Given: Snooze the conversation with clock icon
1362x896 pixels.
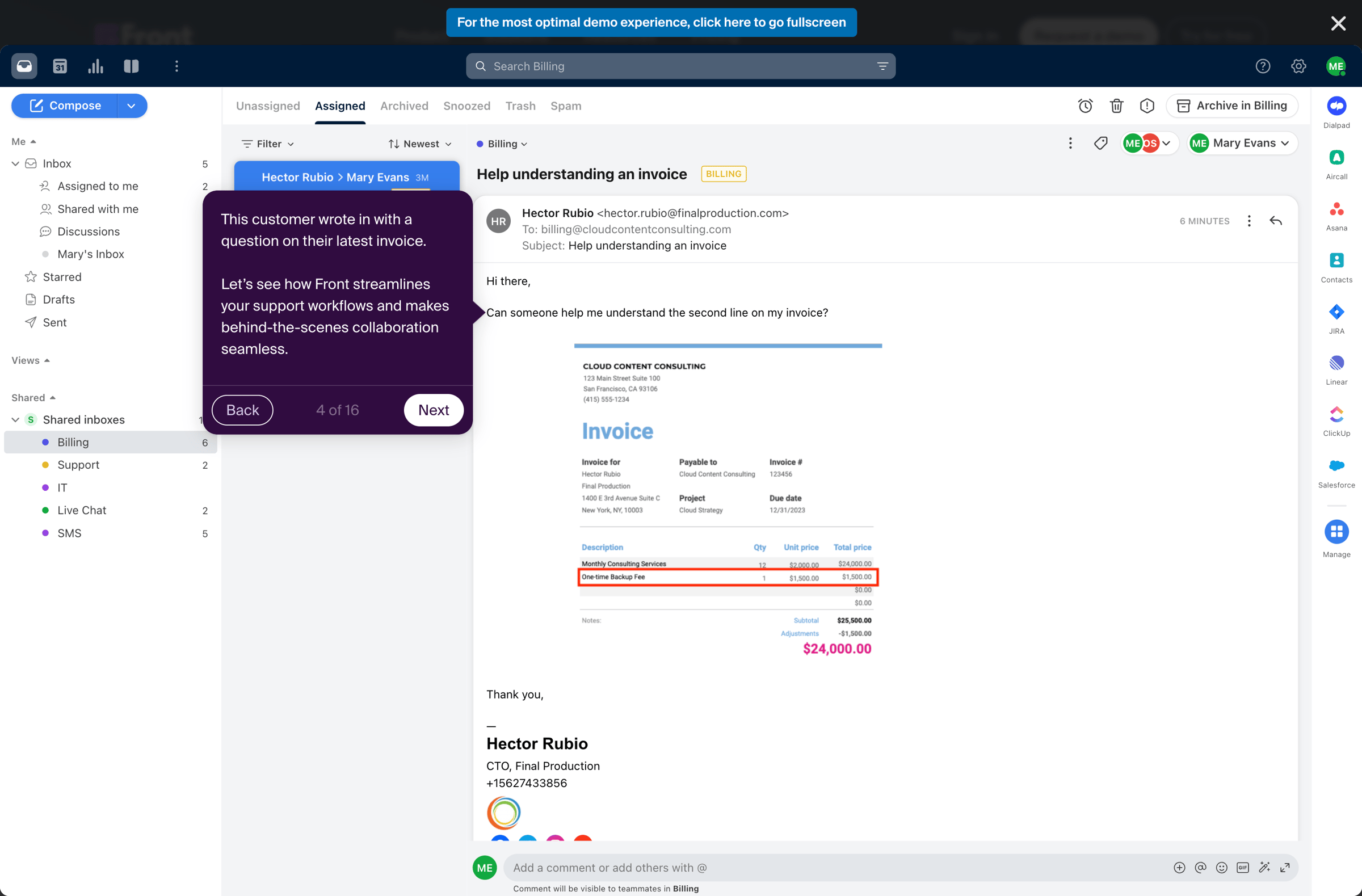Looking at the screenshot, I should (x=1085, y=106).
